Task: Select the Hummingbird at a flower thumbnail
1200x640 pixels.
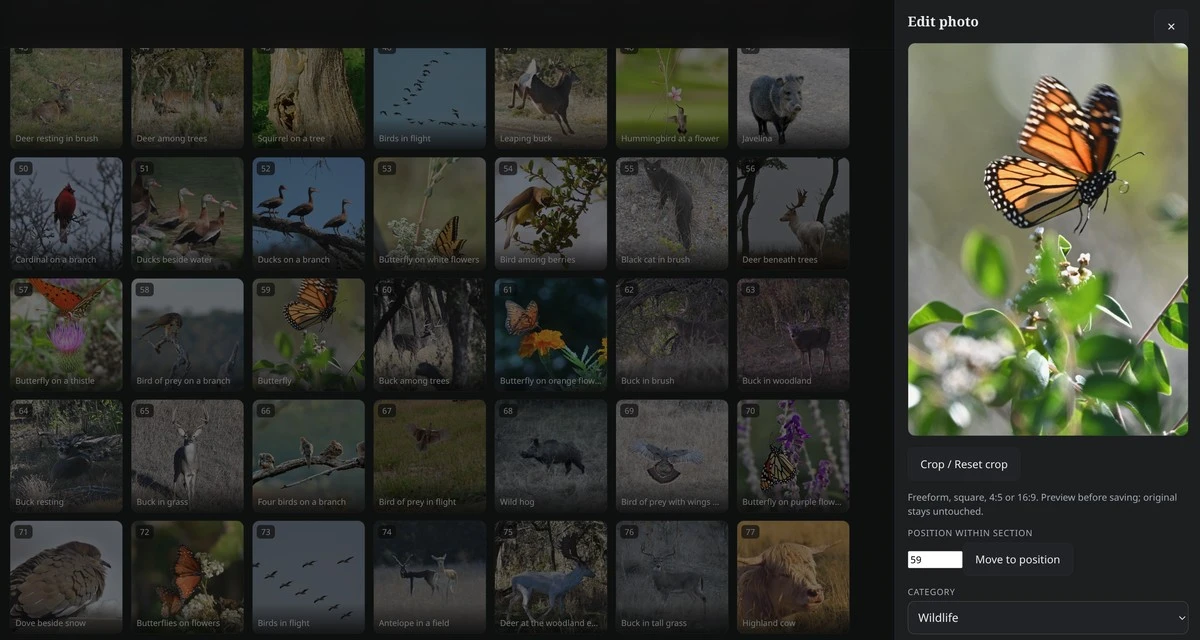Action: 672,98
